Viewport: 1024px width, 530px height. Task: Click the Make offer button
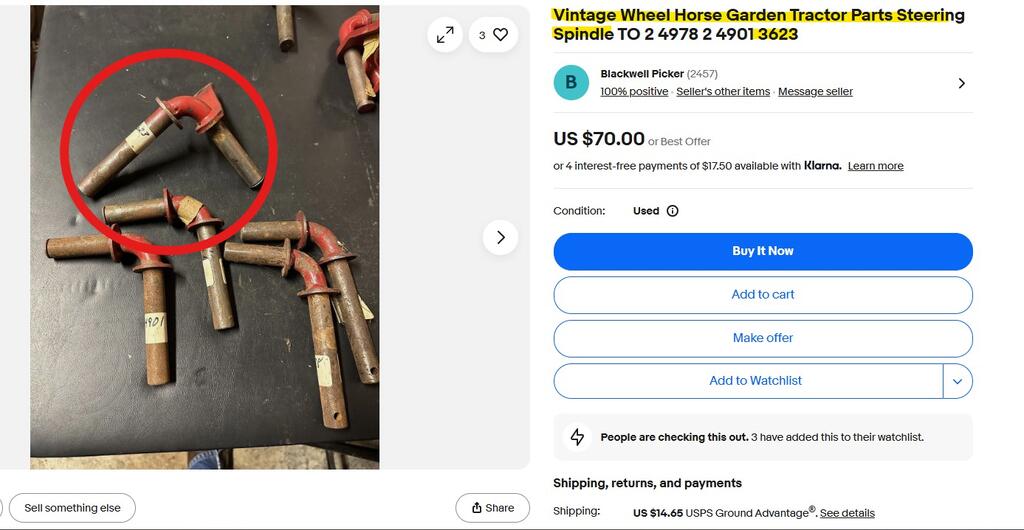[x=762, y=338]
